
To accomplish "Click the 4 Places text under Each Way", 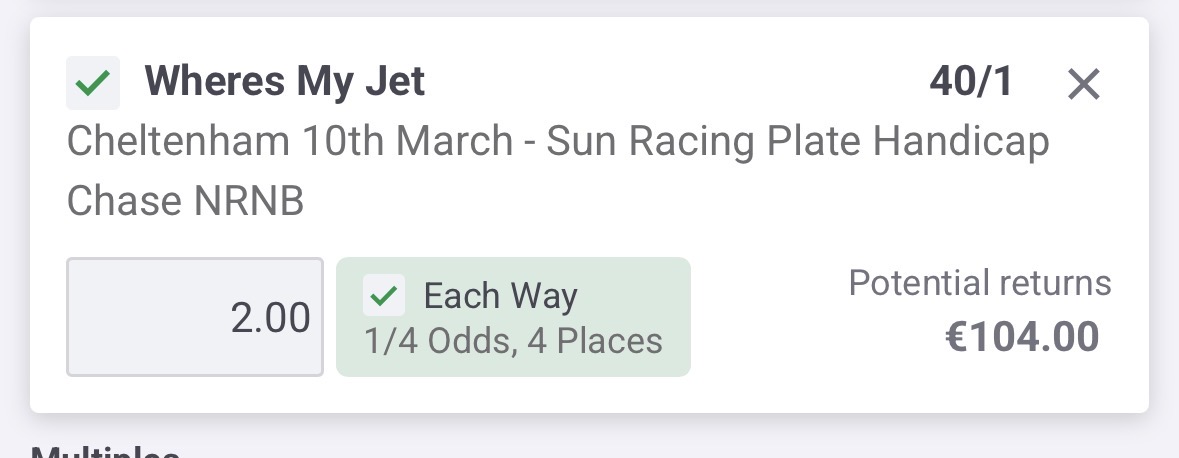I will 609,342.
